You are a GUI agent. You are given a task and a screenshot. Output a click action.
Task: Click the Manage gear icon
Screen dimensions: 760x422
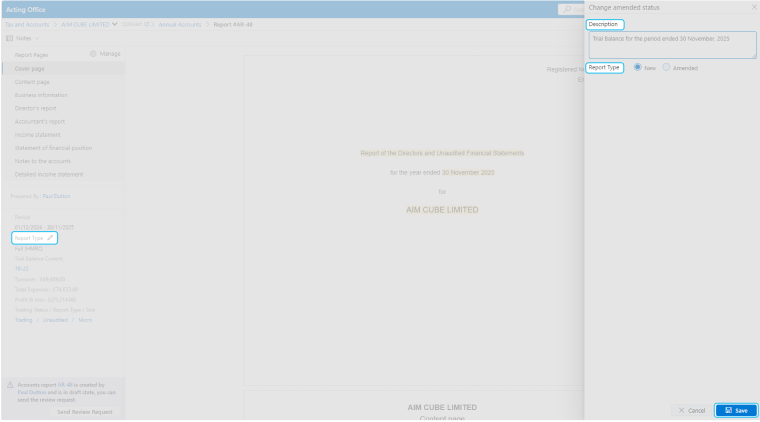click(93, 54)
